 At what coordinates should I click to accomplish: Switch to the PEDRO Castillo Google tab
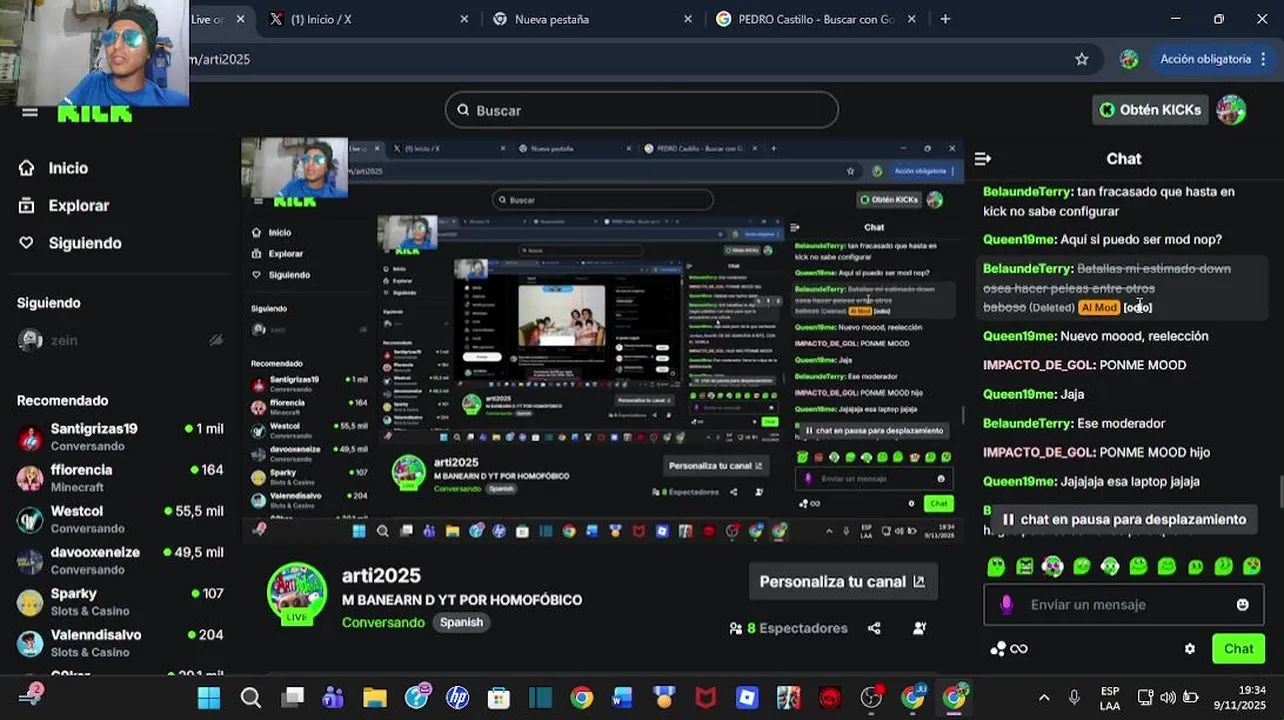pos(813,19)
